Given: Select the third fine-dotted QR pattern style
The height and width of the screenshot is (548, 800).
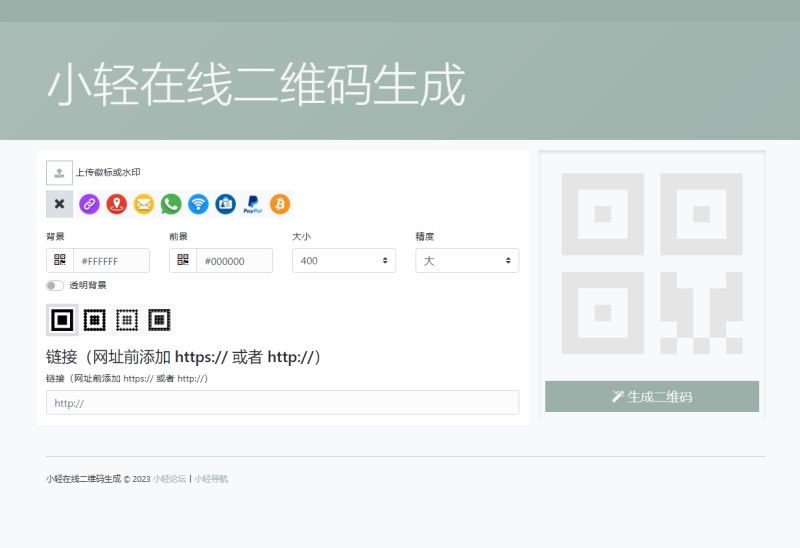Looking at the screenshot, I should point(127,320).
